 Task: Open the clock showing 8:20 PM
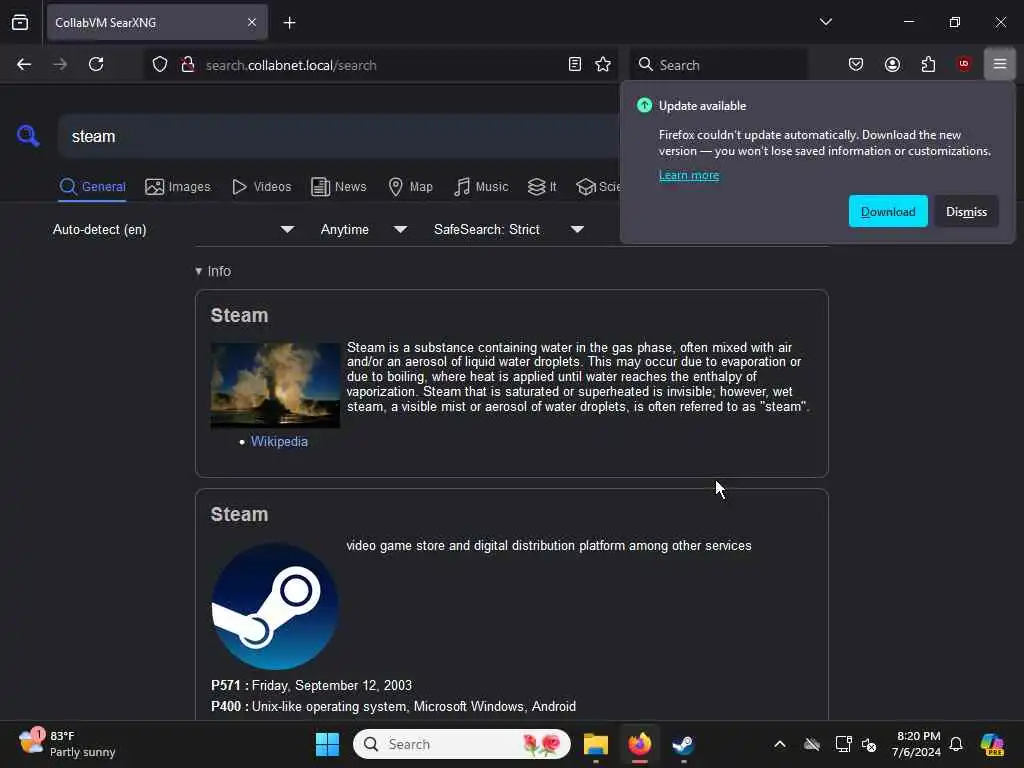pos(916,744)
